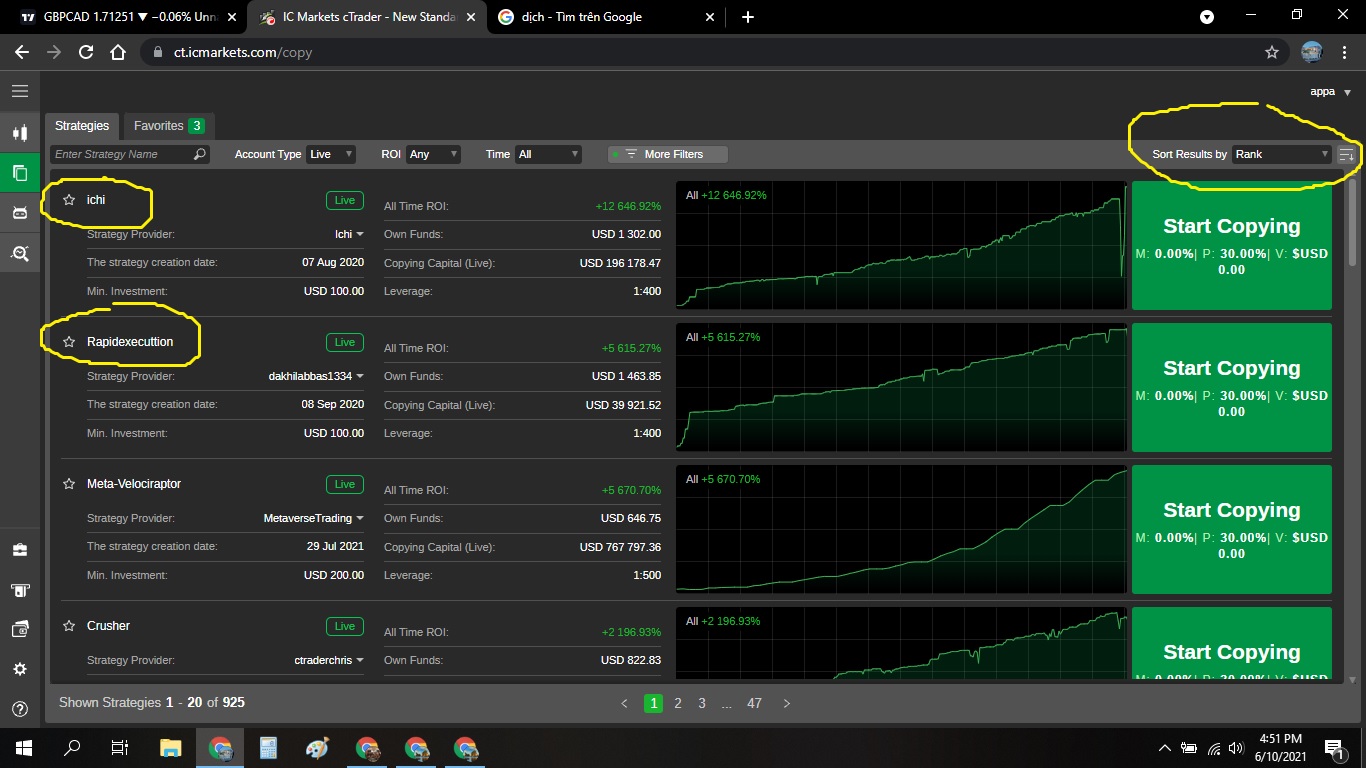Start Copying the Meta-Velociraptor strategy
The height and width of the screenshot is (768, 1366).
pos(1231,530)
